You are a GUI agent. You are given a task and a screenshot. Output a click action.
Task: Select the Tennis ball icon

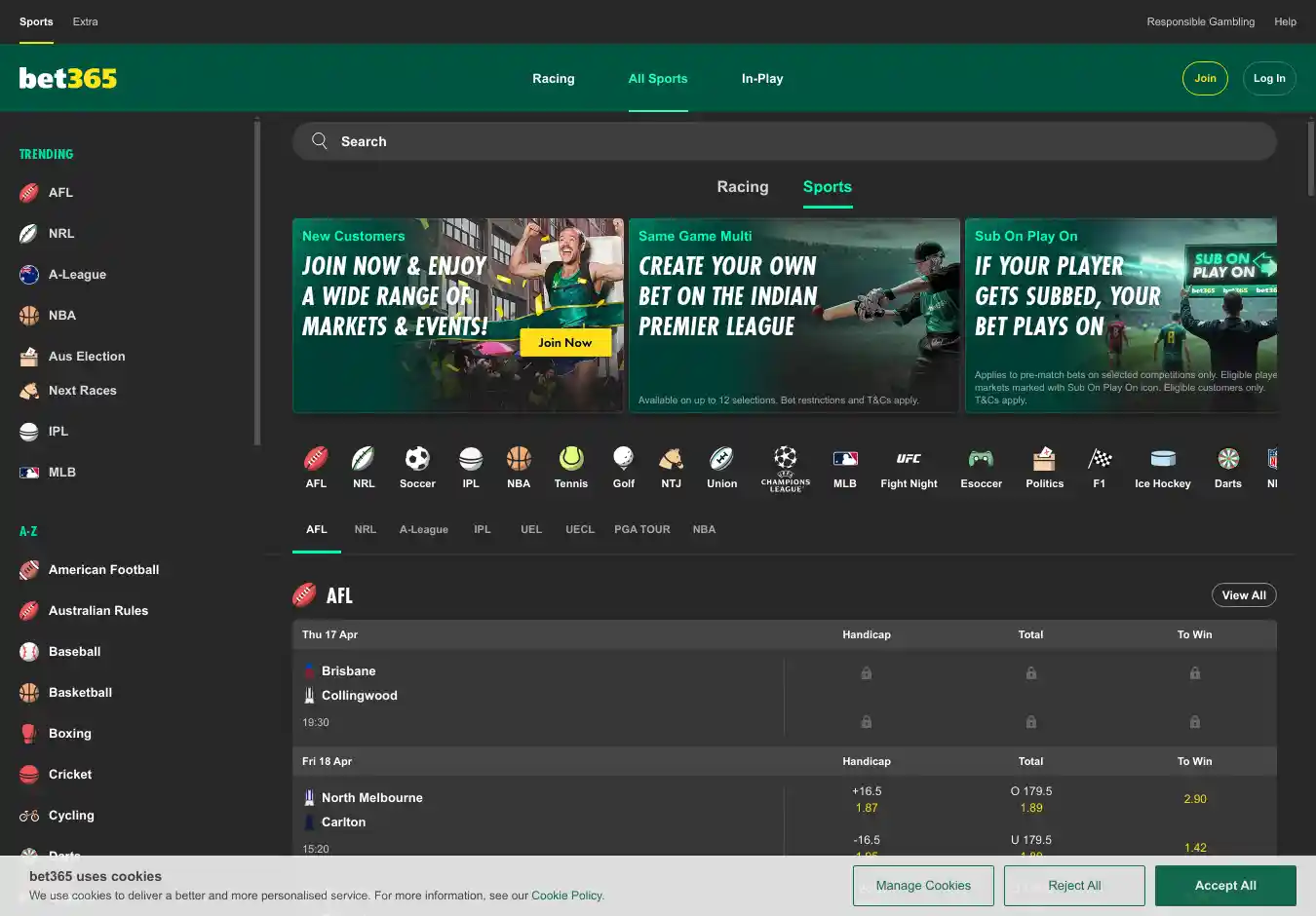(571, 459)
